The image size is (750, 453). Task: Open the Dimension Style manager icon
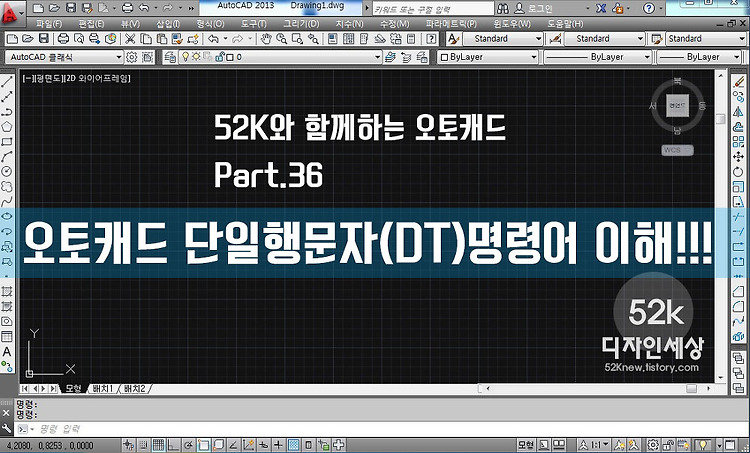[x=555, y=39]
